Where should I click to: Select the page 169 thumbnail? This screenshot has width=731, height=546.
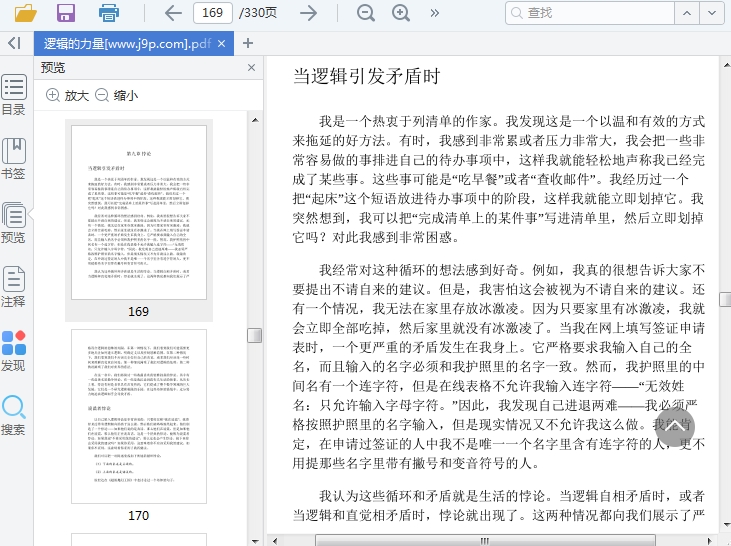pos(139,212)
